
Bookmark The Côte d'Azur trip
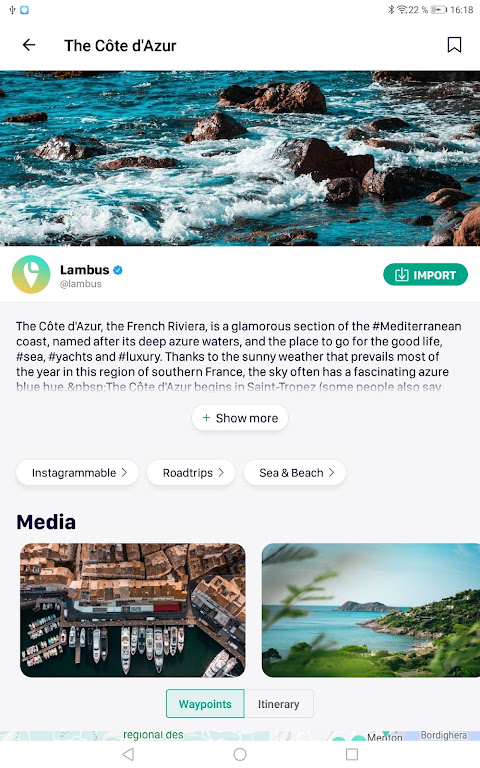click(x=454, y=45)
